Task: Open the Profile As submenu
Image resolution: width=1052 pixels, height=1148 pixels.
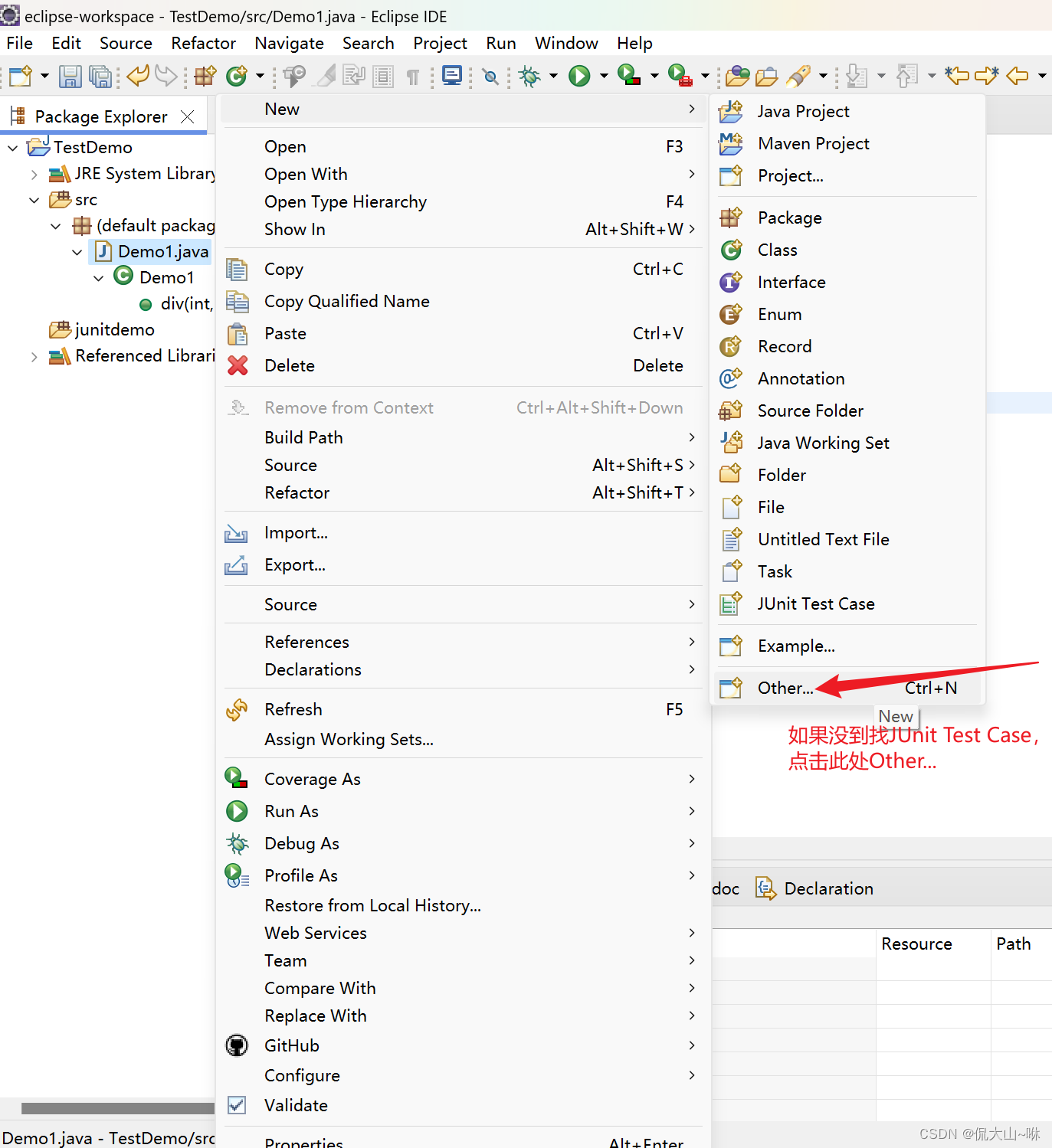Action: [x=463, y=876]
